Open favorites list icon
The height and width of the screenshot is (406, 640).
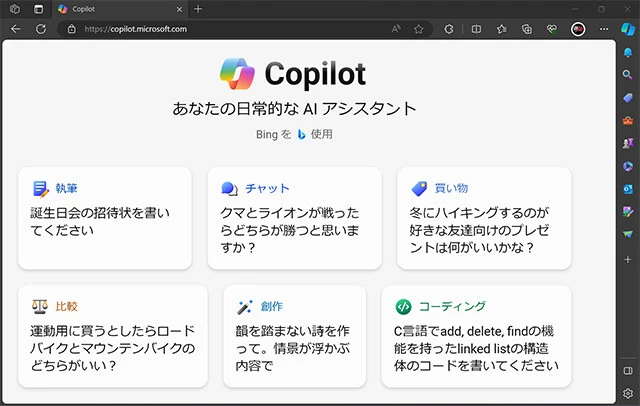tap(502, 29)
